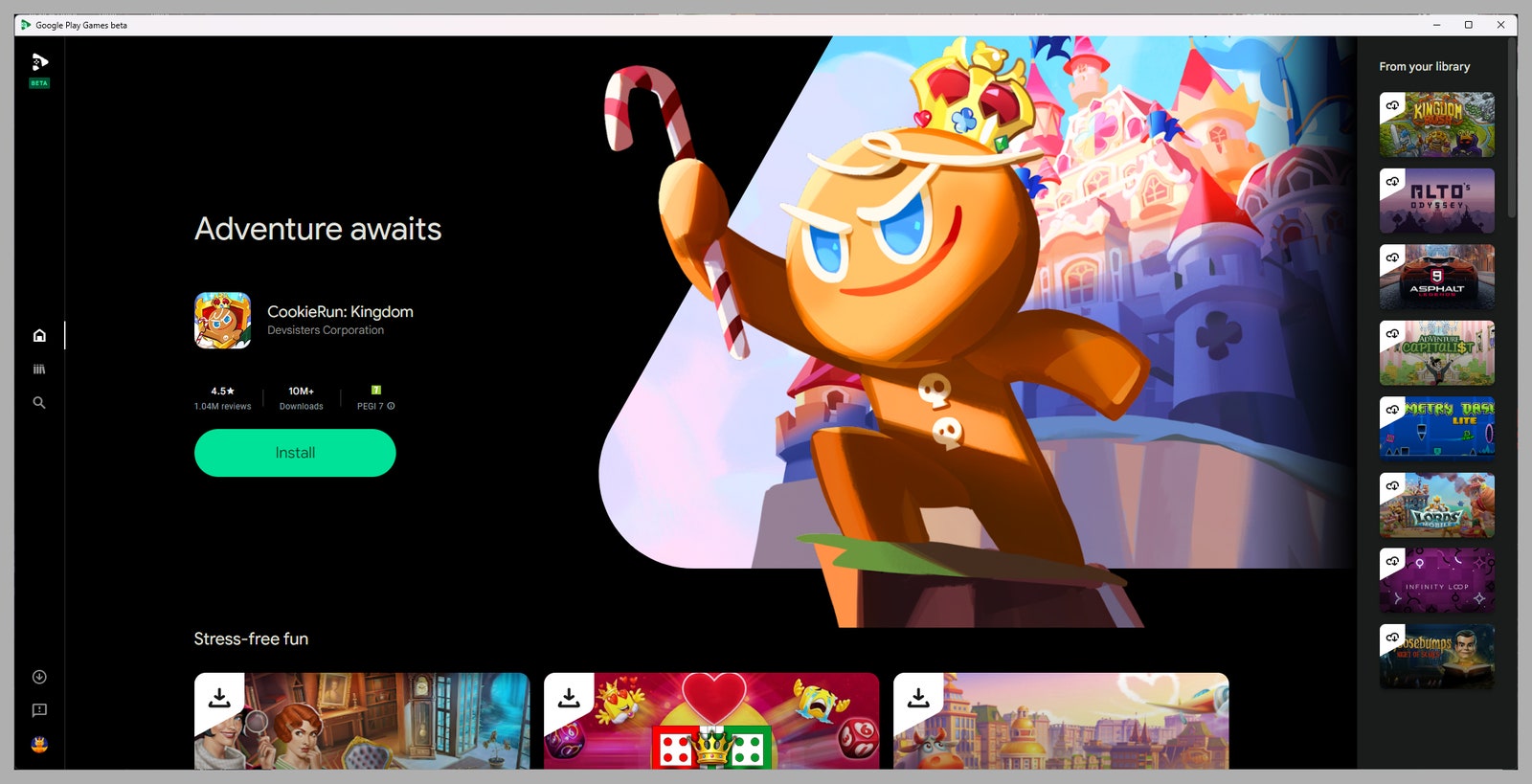Click download icon on hidden-object detective game card

[219, 698]
